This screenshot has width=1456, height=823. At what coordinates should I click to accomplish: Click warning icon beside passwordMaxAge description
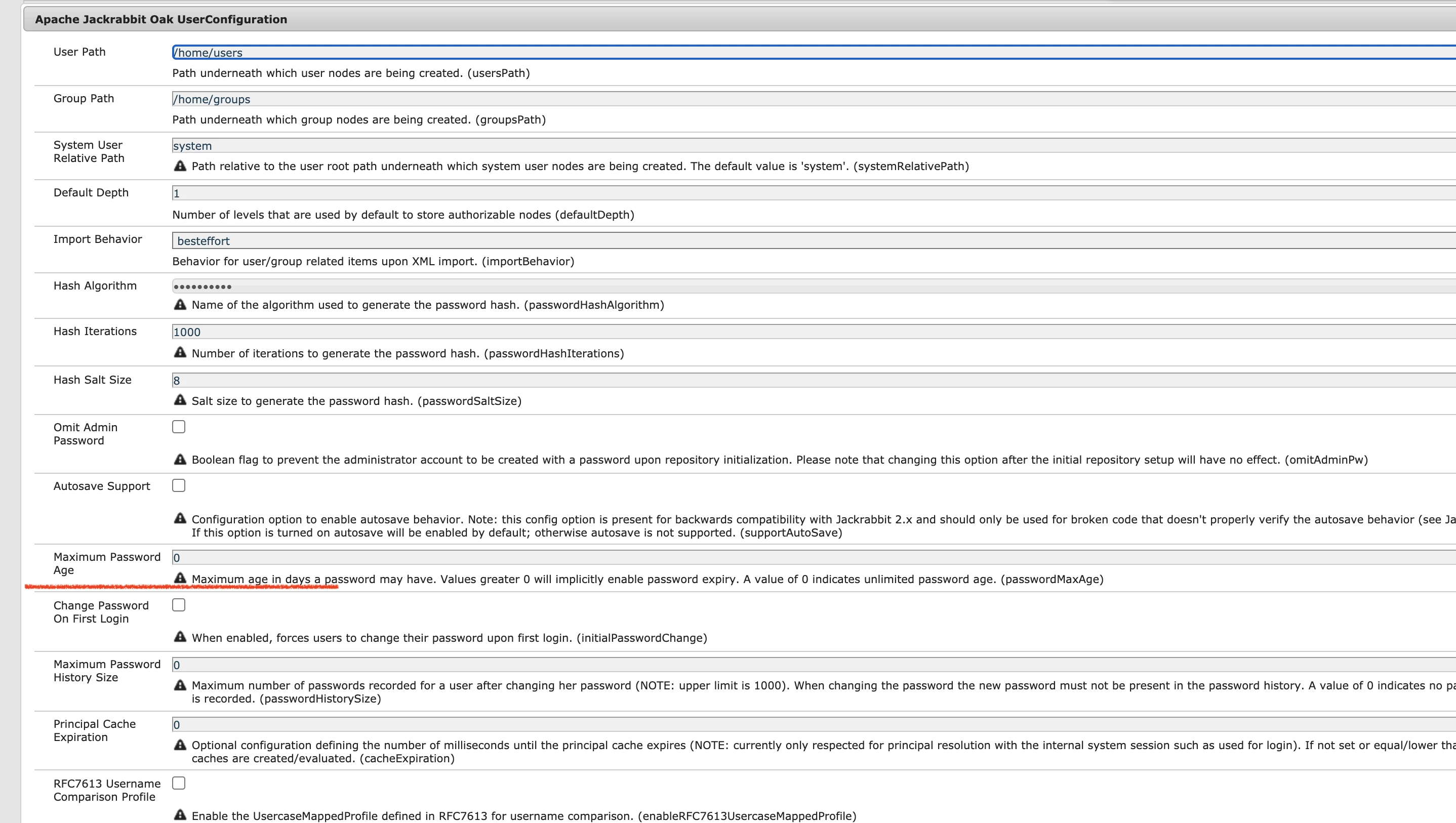coord(180,578)
